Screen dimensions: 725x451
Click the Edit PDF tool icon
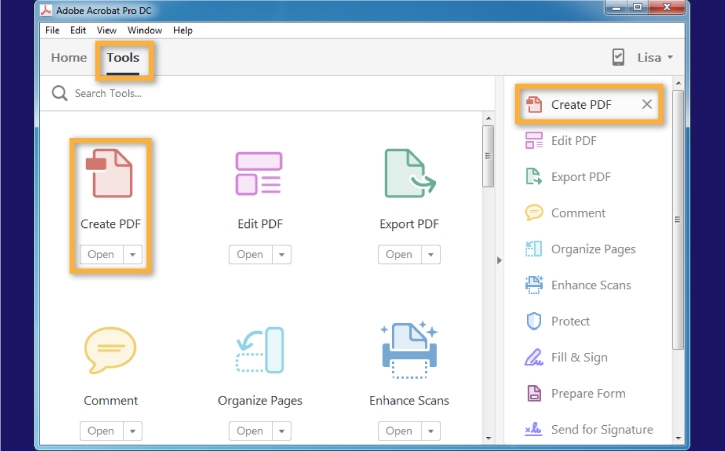pyautogui.click(x=259, y=173)
